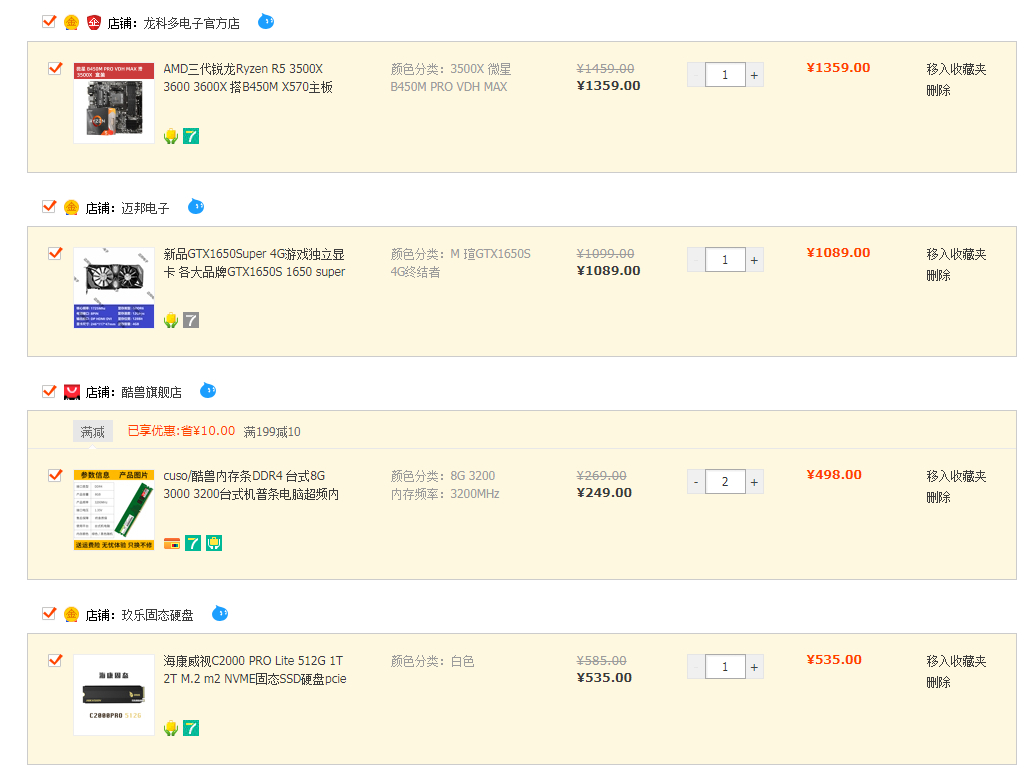This screenshot has height=780, width=1028.
Task: Move GTX1650Super to favorites (移入收藏夹)
Action: coord(956,254)
